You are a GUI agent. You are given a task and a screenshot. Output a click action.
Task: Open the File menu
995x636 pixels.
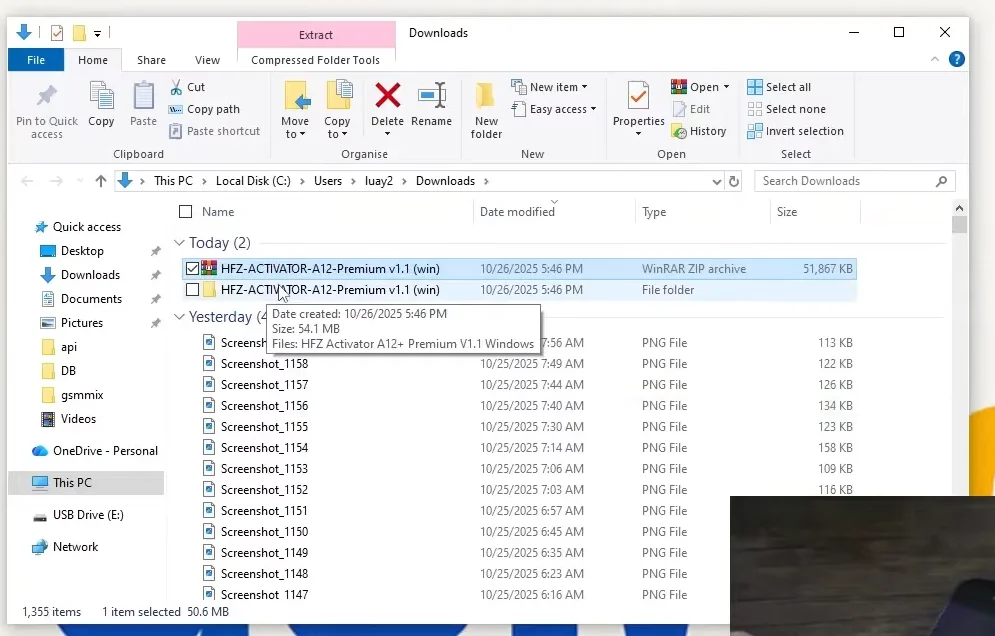coord(36,60)
